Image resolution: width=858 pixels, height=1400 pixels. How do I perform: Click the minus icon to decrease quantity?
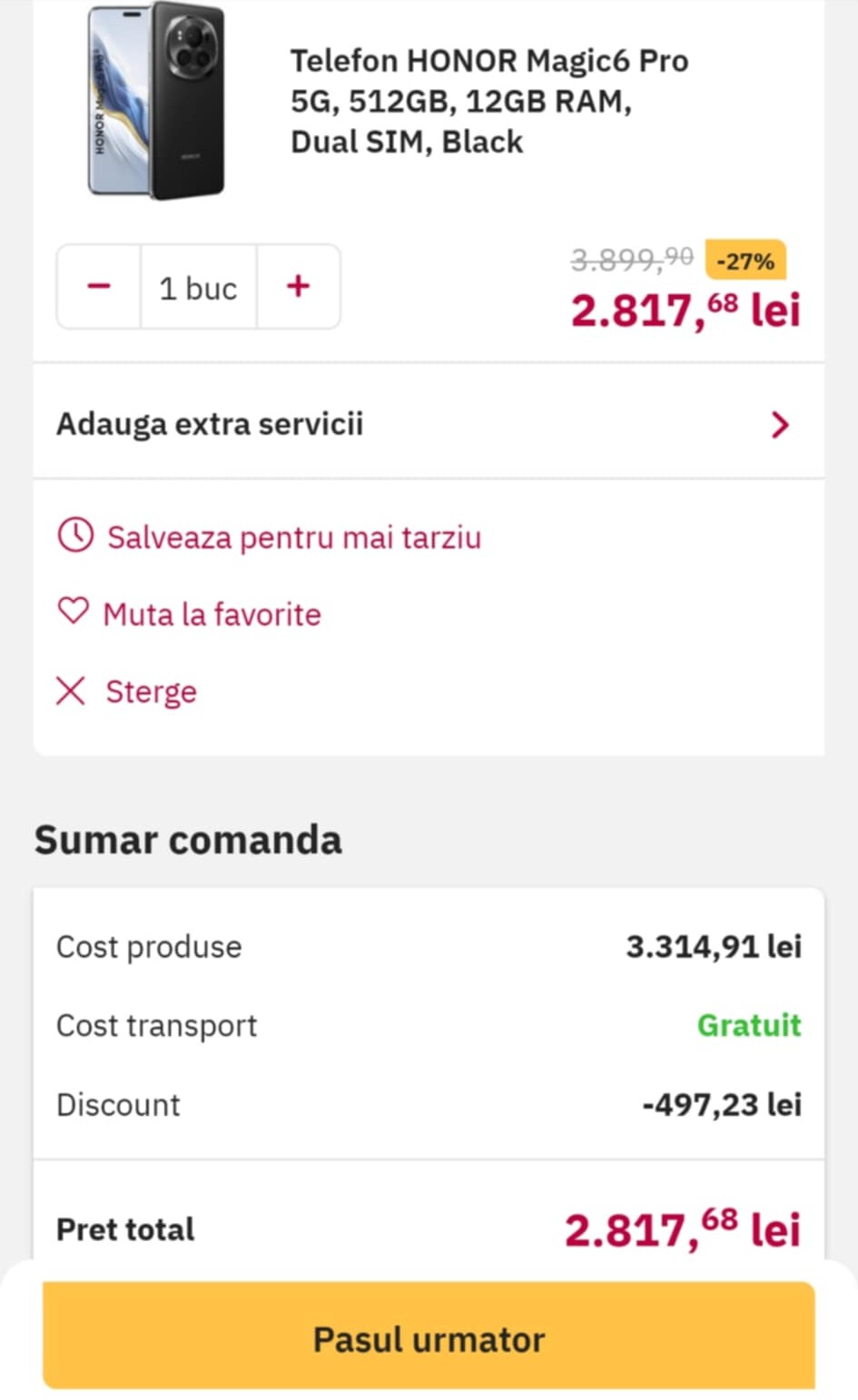point(99,287)
